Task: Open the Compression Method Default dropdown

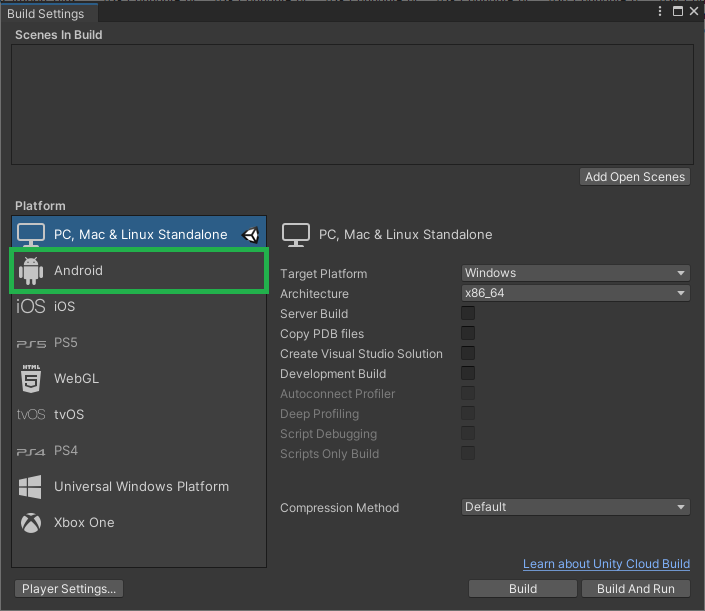Action: tap(576, 507)
